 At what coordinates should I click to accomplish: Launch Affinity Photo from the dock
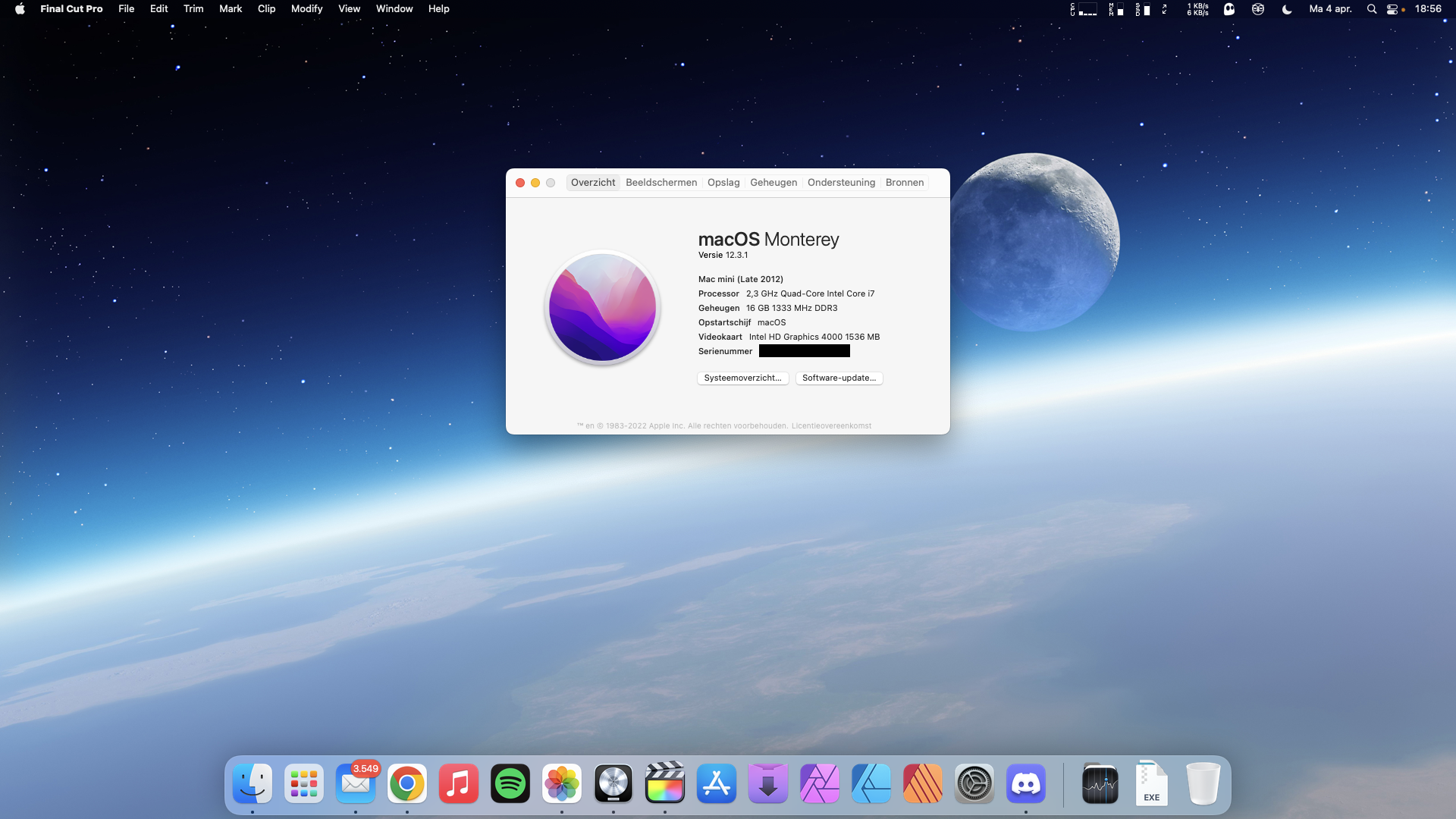(820, 783)
